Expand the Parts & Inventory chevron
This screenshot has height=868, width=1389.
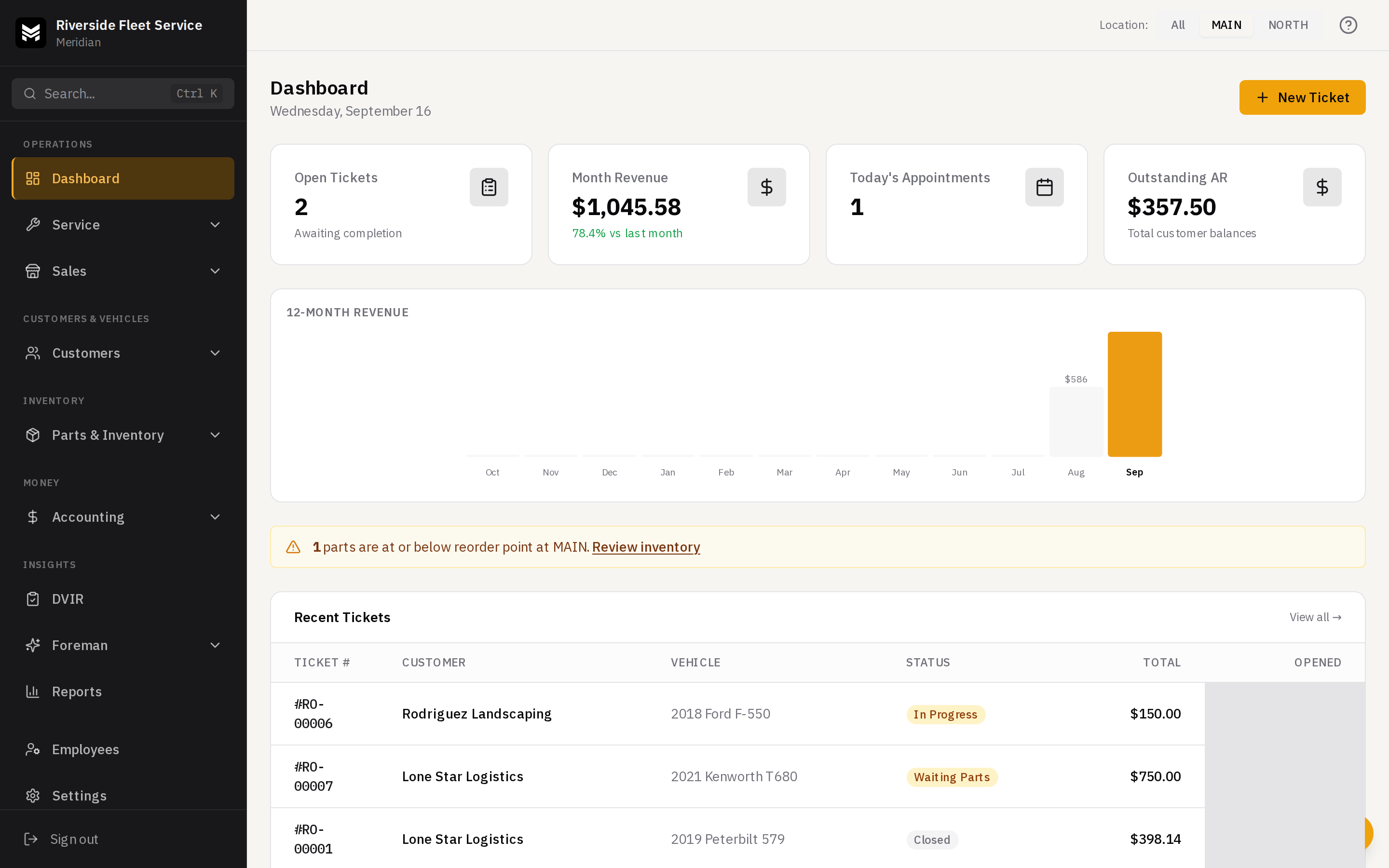(215, 435)
